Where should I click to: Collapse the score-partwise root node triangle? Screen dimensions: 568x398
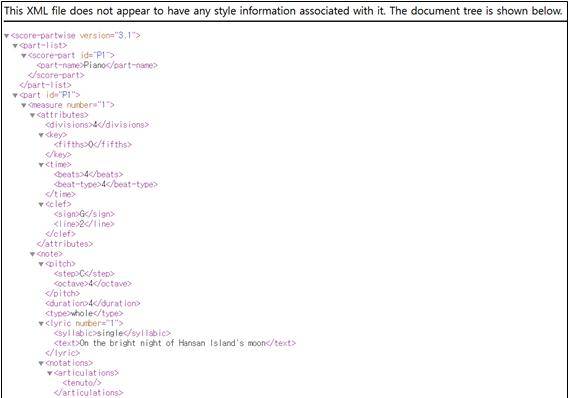coord(7,36)
